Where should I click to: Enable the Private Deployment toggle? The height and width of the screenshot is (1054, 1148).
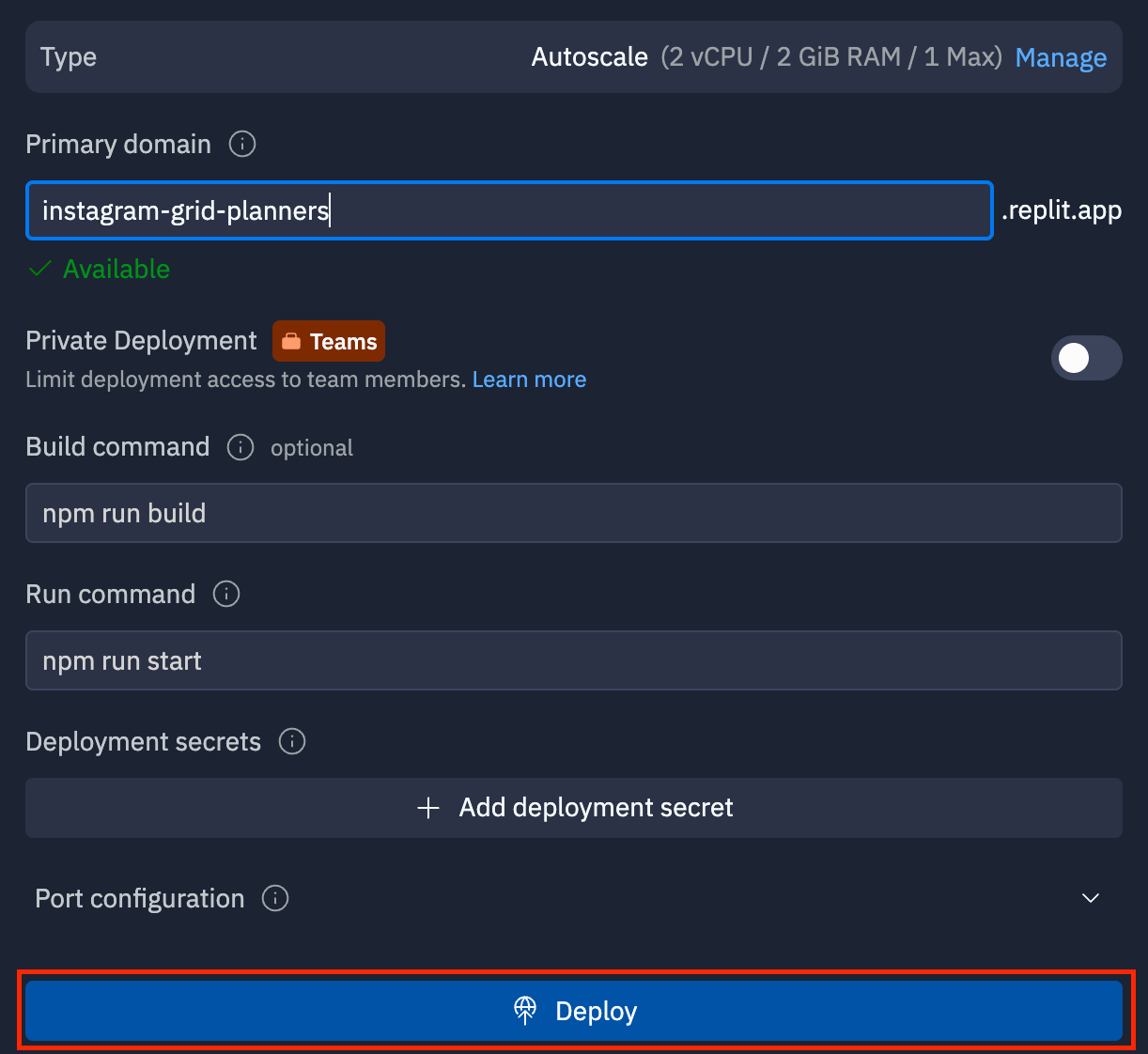[x=1086, y=358]
